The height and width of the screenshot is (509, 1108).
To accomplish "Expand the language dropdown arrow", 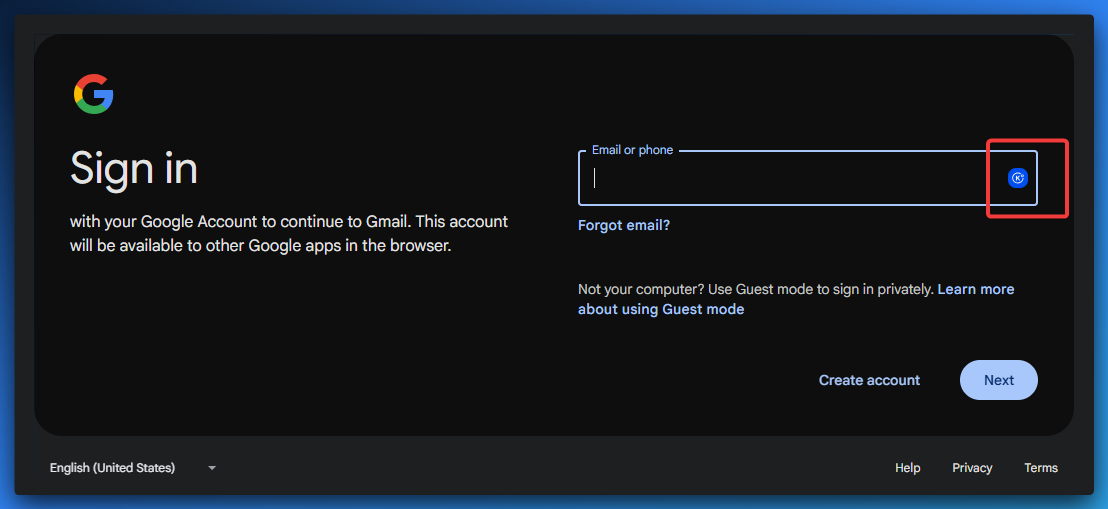I will 212,467.
